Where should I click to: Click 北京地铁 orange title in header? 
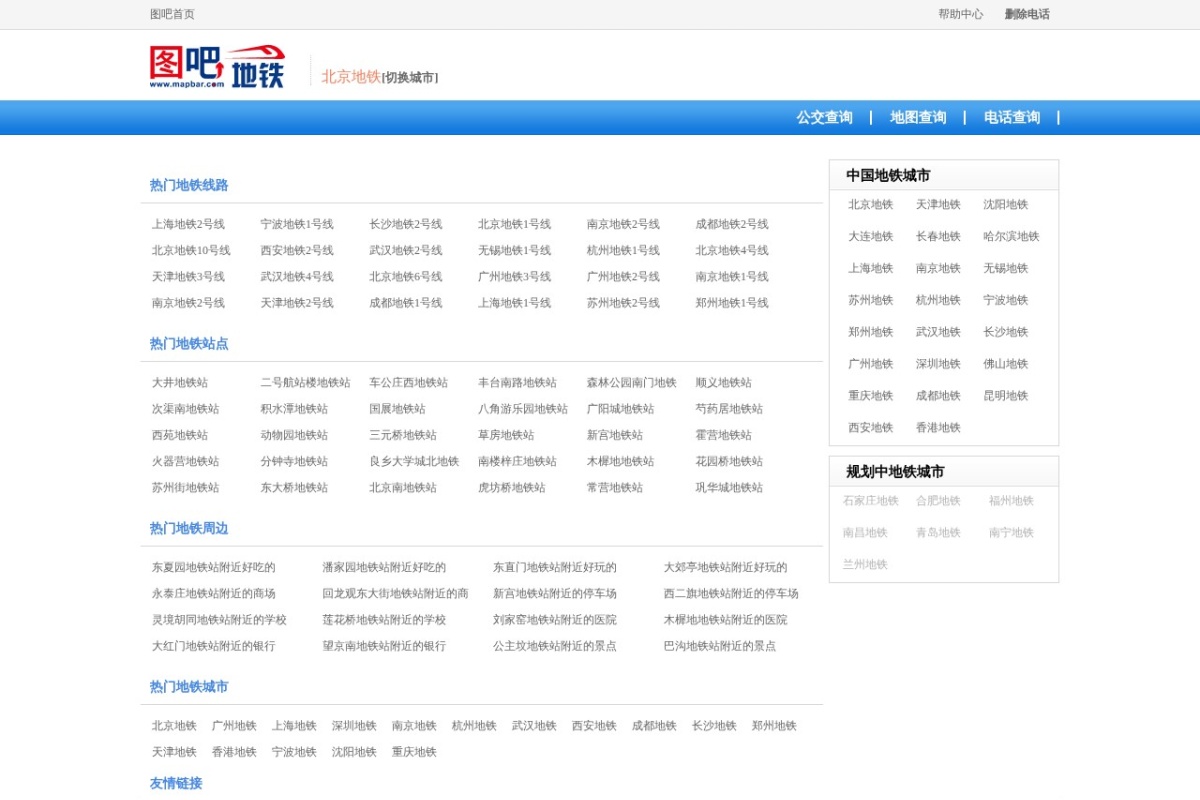click(x=351, y=76)
